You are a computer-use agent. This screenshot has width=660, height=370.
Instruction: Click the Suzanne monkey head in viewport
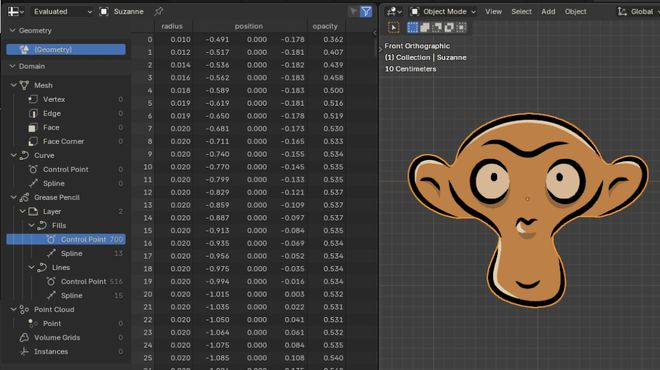[528, 210]
